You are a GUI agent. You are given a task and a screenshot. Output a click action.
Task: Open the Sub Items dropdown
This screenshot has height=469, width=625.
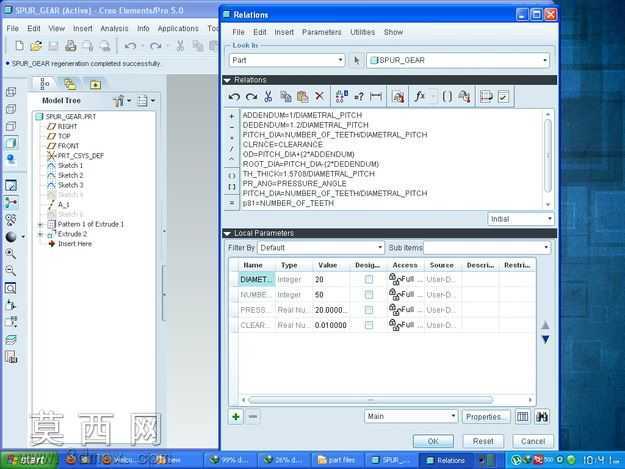pos(487,247)
